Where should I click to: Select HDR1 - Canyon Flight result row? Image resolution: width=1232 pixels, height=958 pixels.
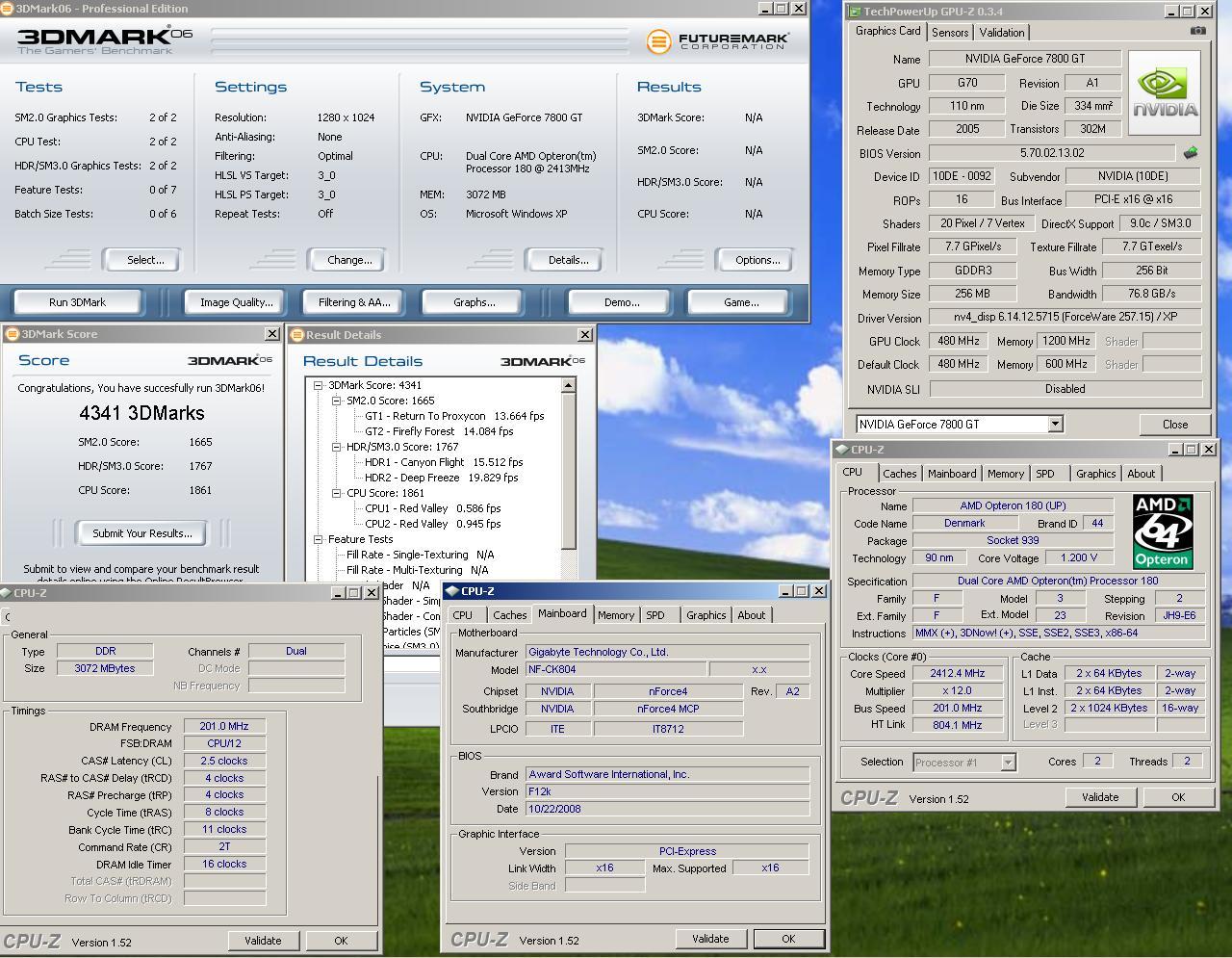pyautogui.click(x=444, y=462)
